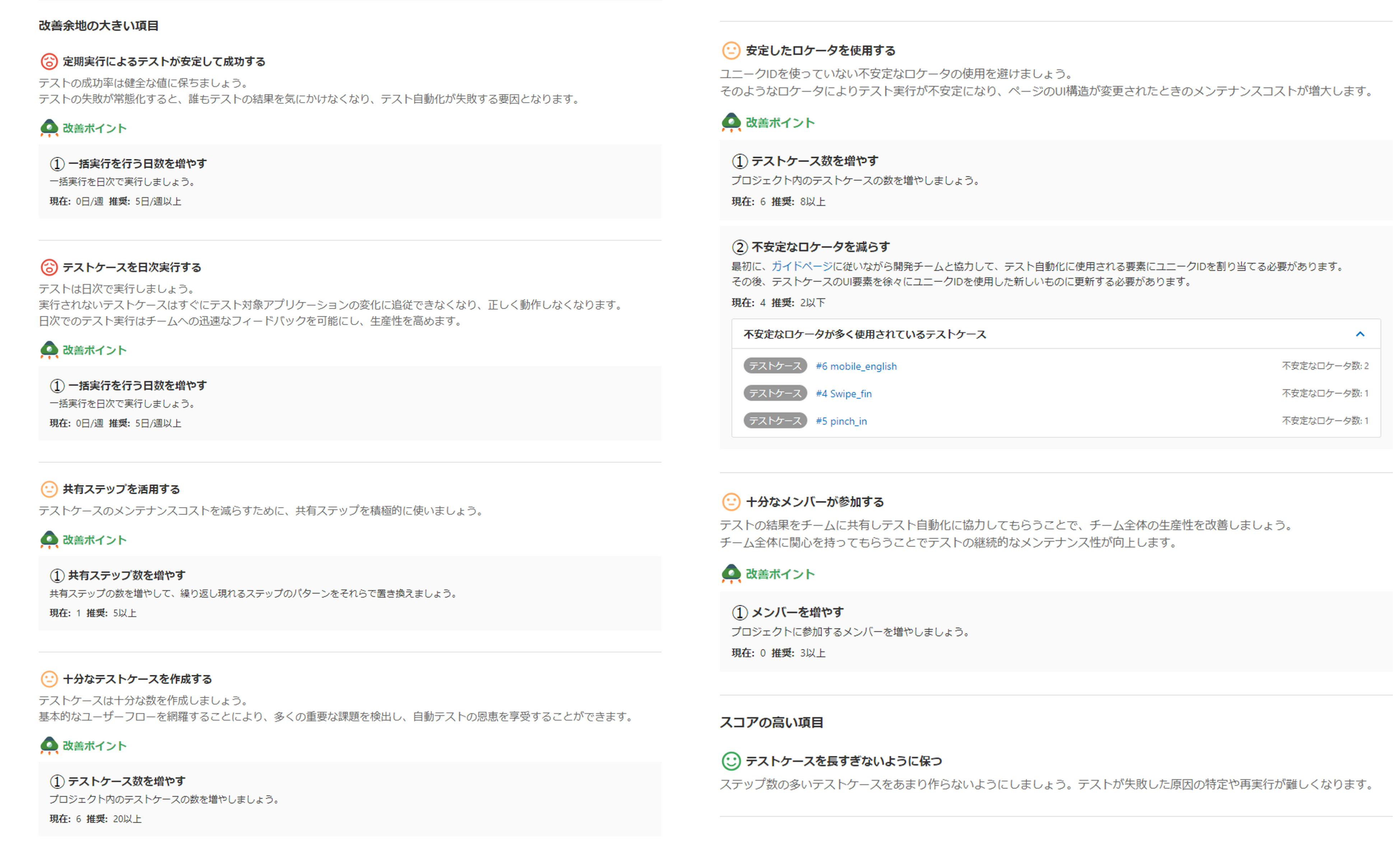Open test case #5 pinch_in
The height and width of the screenshot is (847, 1400).
click(x=841, y=421)
